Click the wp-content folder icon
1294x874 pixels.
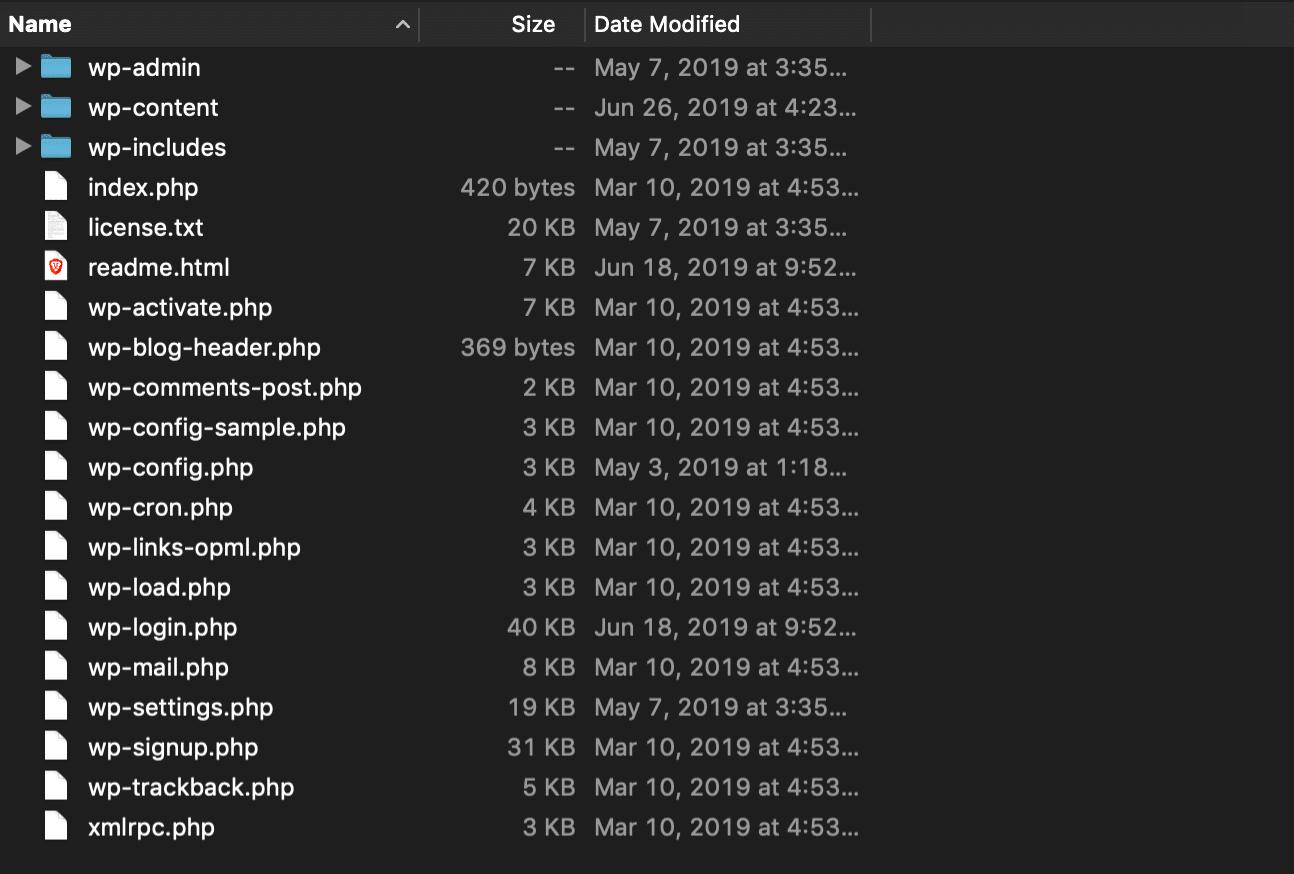[x=55, y=107]
